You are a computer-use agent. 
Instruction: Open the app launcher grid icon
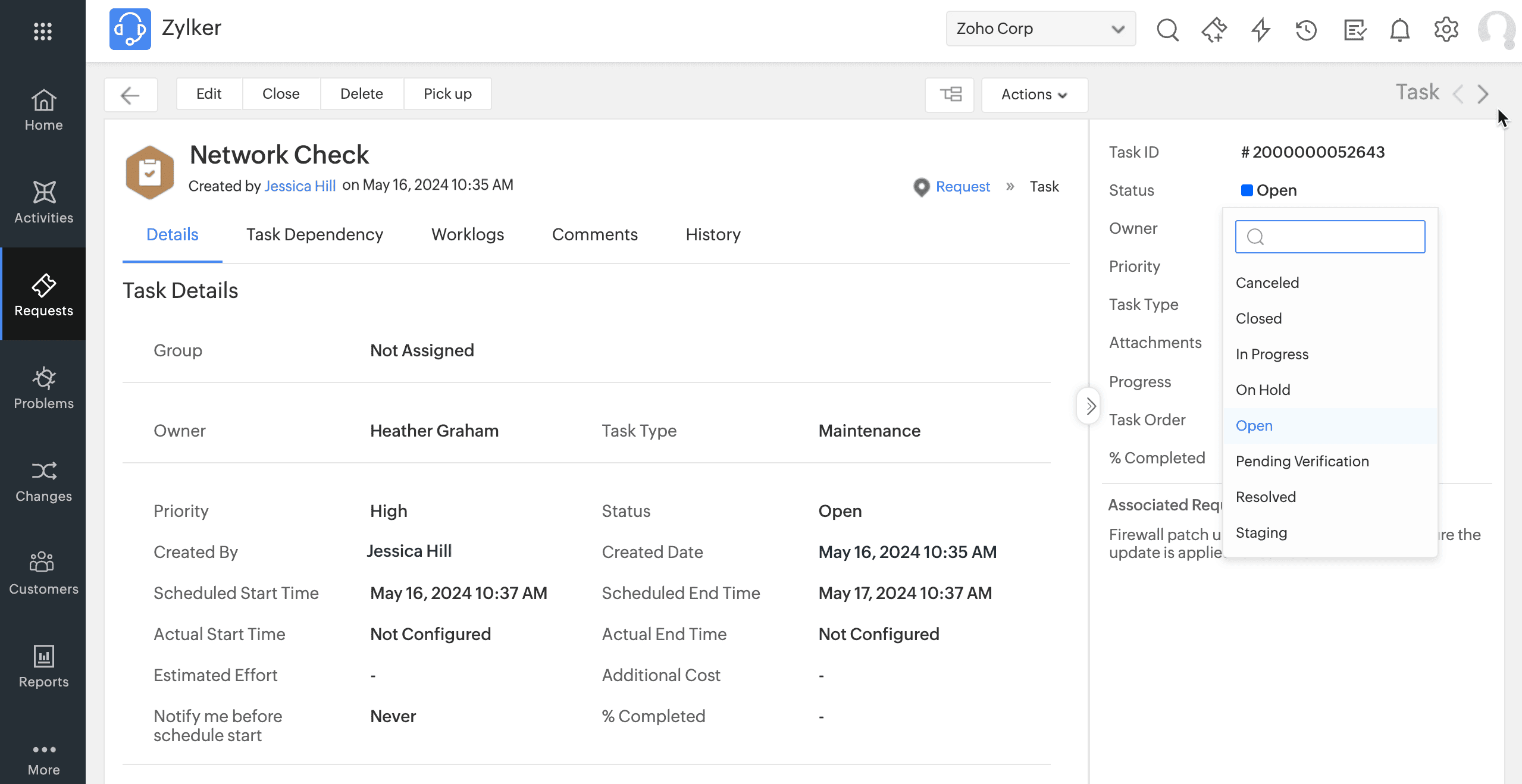coord(43,31)
